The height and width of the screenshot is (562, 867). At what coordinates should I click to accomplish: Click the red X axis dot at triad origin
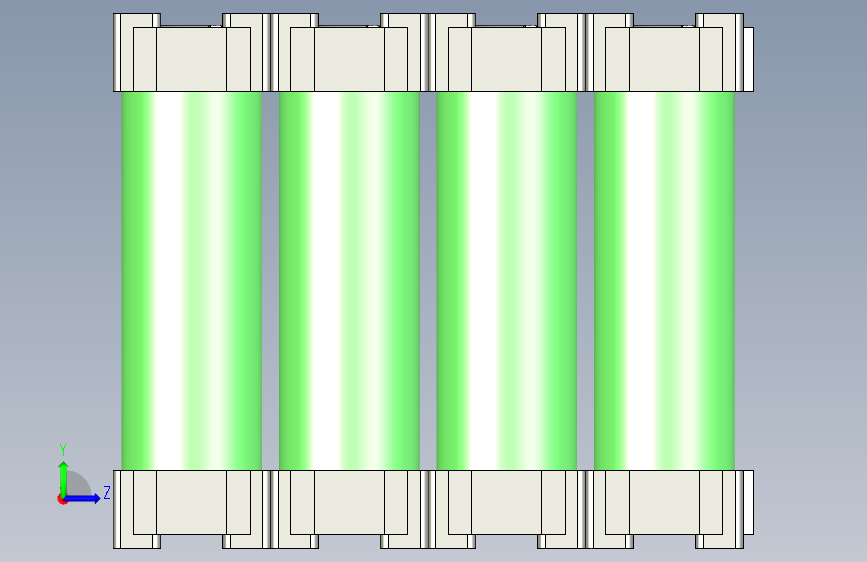pyautogui.click(x=62, y=499)
